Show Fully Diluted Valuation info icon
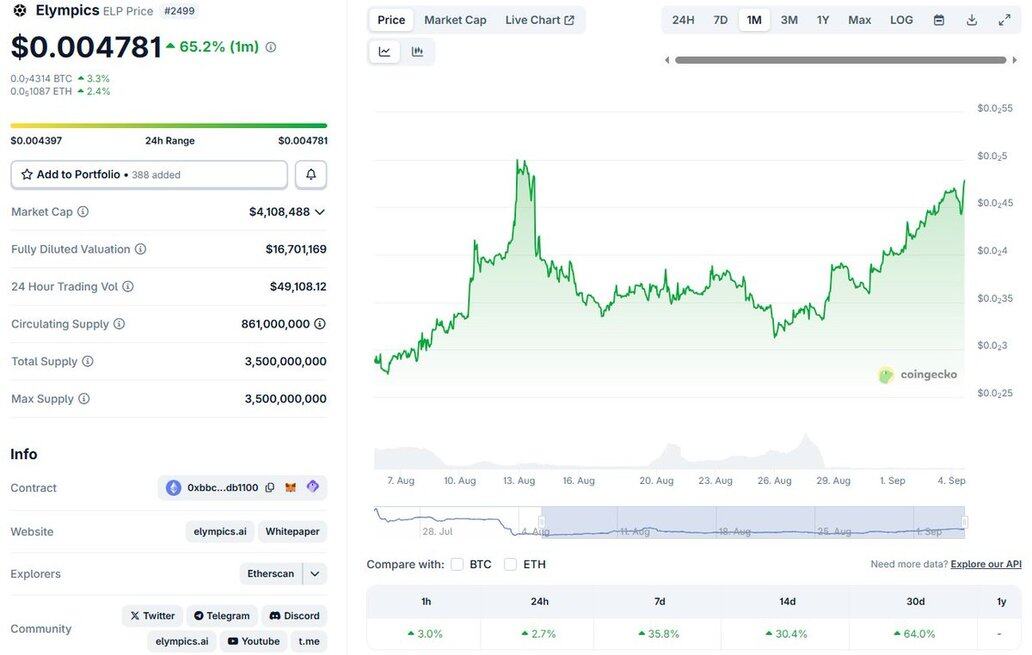1032x655 pixels. tap(141, 249)
